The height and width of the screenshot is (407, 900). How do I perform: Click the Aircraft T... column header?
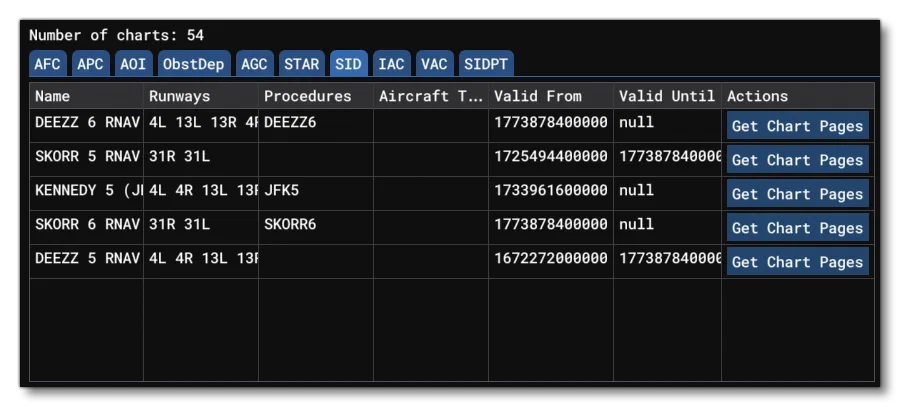coord(430,96)
